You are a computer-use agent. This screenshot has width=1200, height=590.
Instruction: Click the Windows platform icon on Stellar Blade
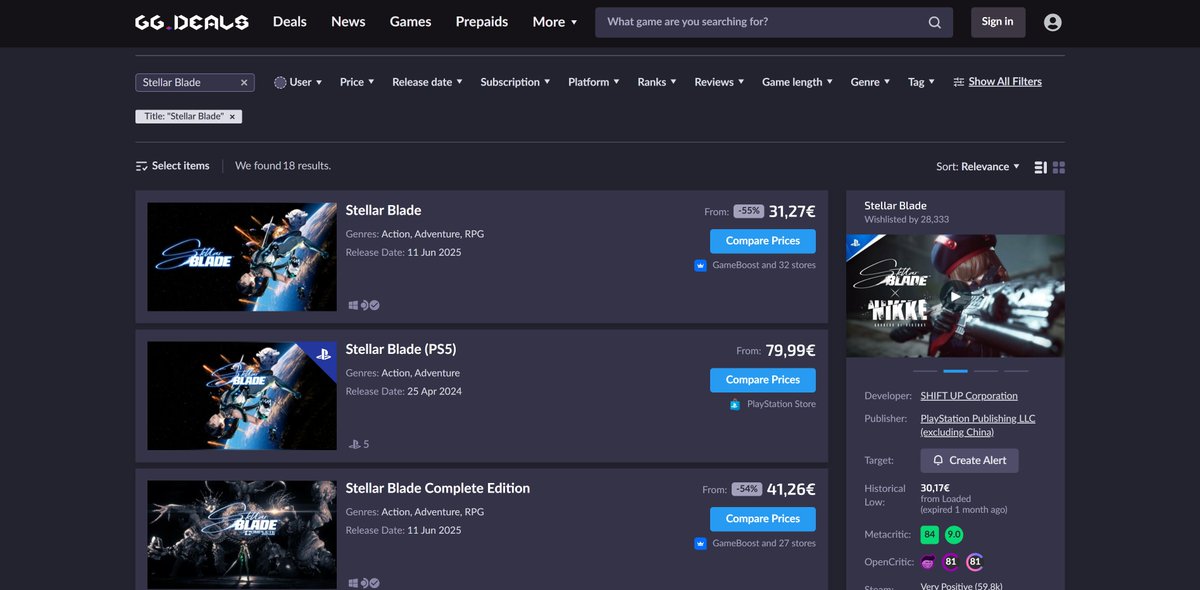click(353, 305)
